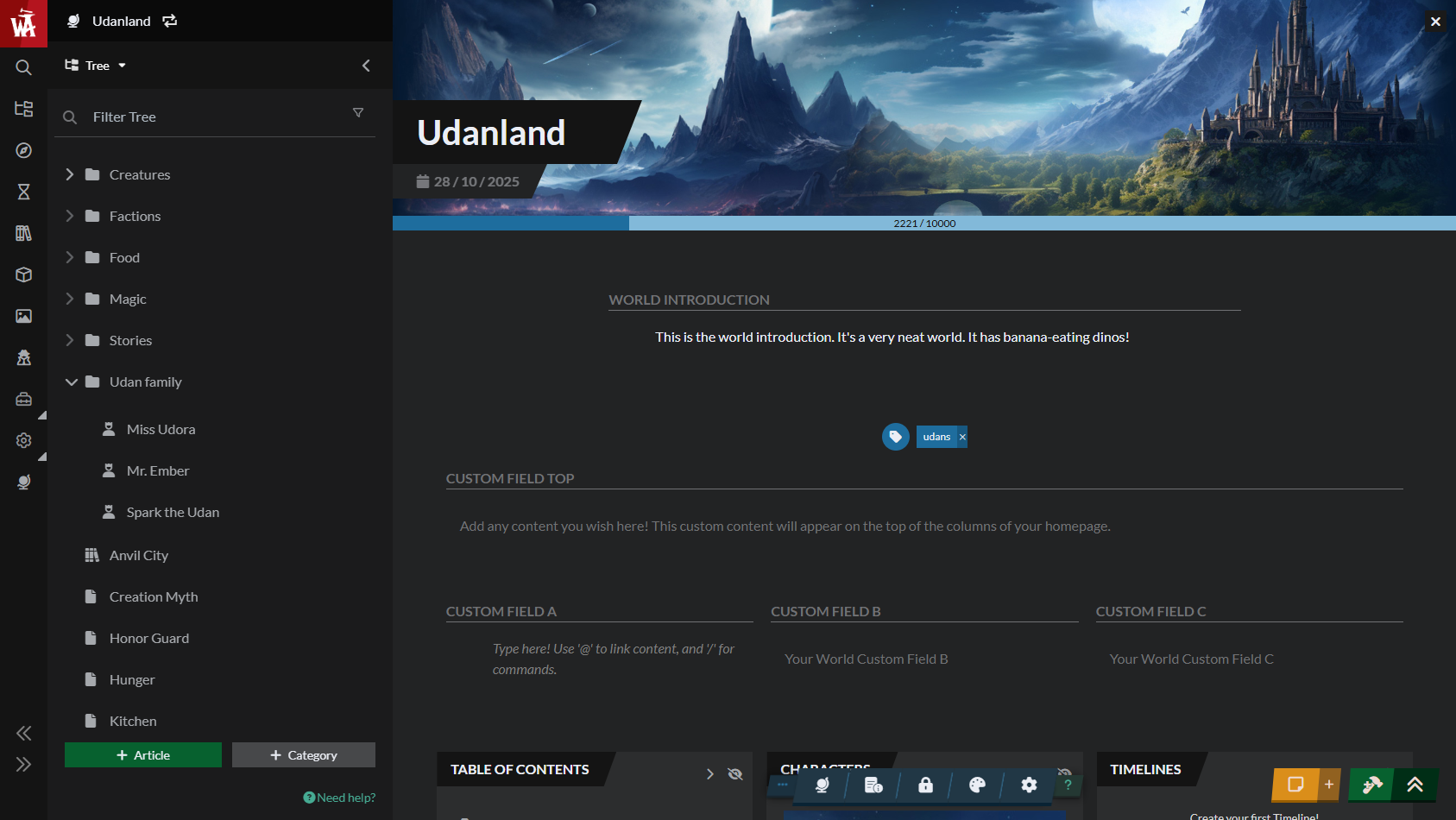The width and height of the screenshot is (1456, 820).
Task: Click the three dots toolbar handle
Action: (783, 785)
